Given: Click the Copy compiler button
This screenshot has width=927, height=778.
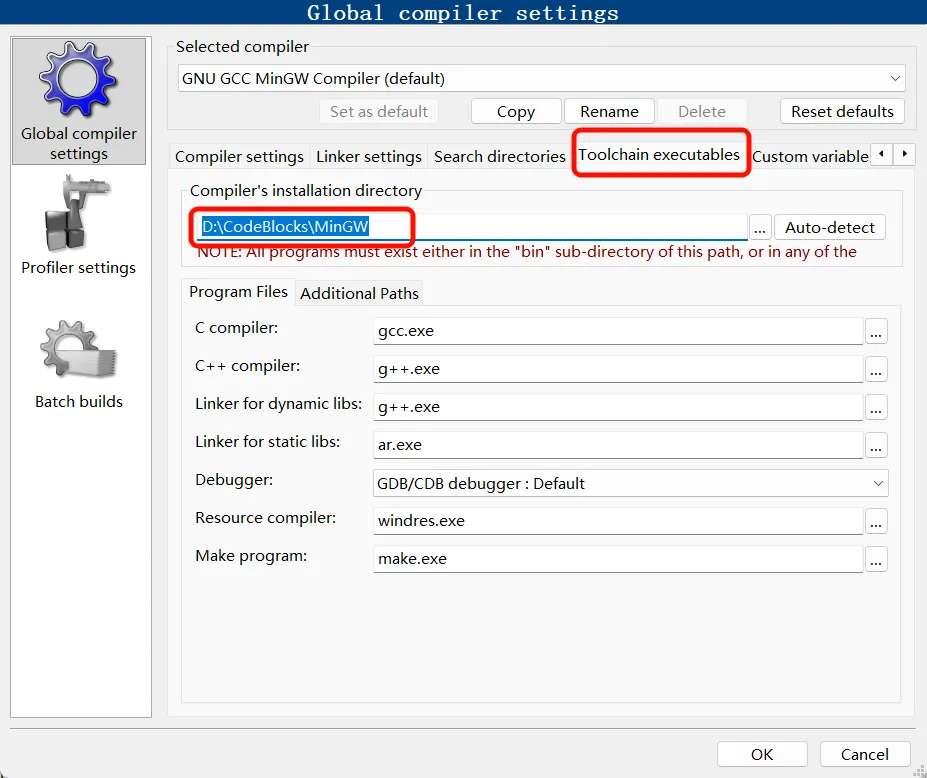Looking at the screenshot, I should (515, 111).
